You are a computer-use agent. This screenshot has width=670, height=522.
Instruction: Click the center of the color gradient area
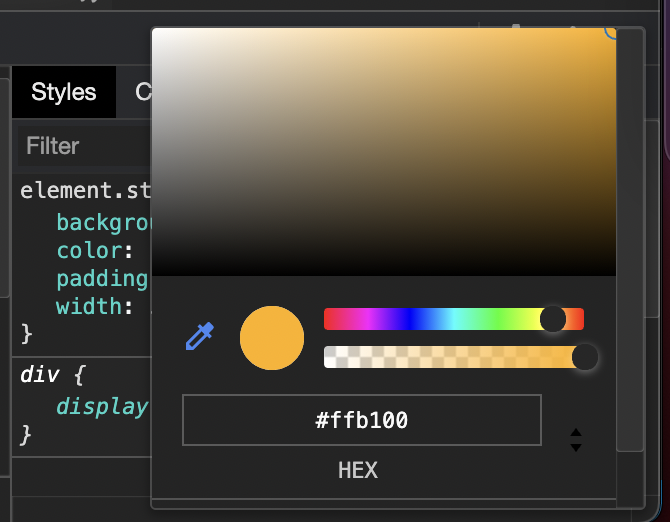(384, 151)
